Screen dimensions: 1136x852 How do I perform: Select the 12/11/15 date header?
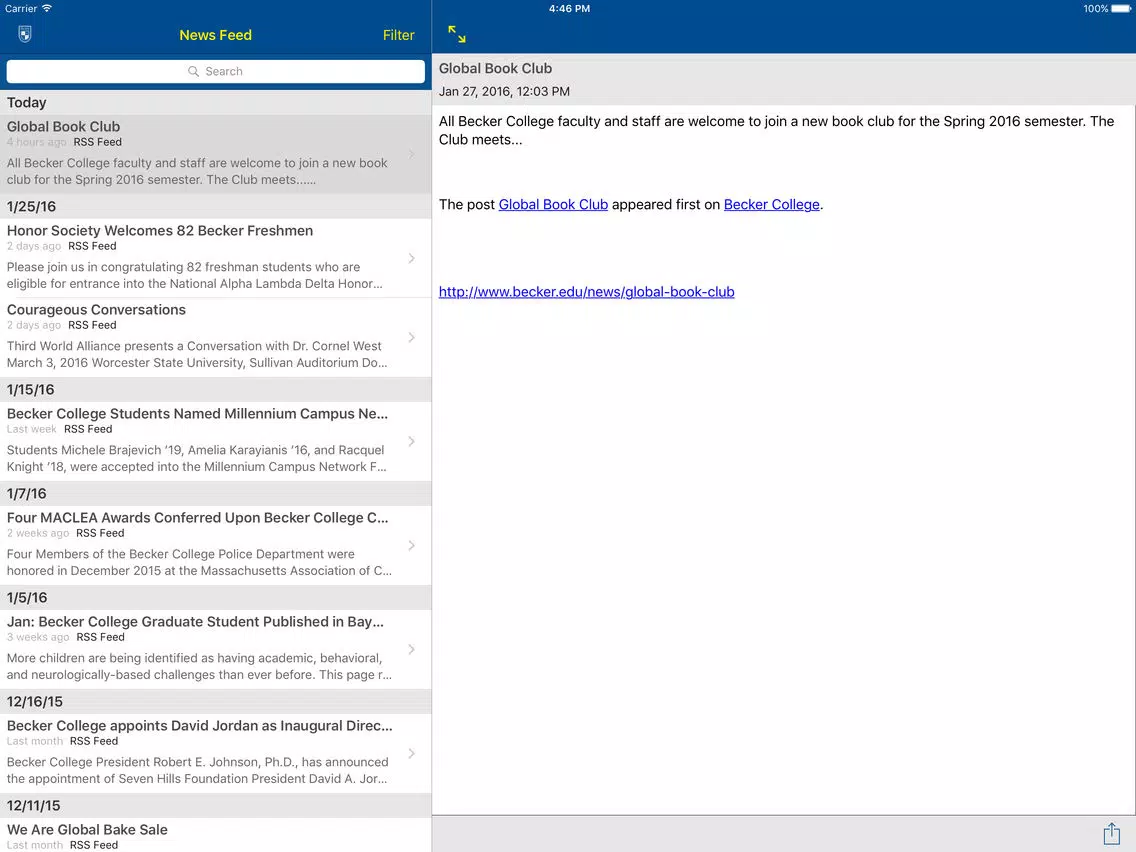coord(215,806)
